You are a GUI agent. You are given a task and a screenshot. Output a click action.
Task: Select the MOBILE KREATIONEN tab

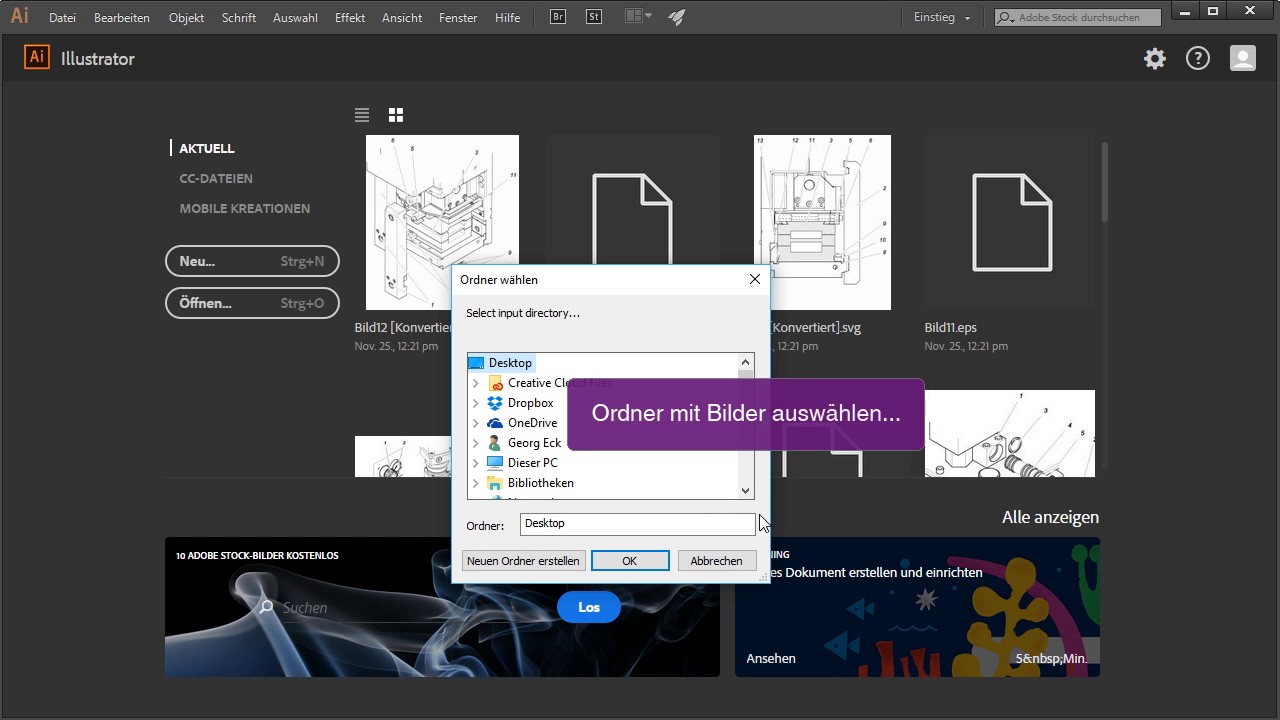(x=245, y=208)
